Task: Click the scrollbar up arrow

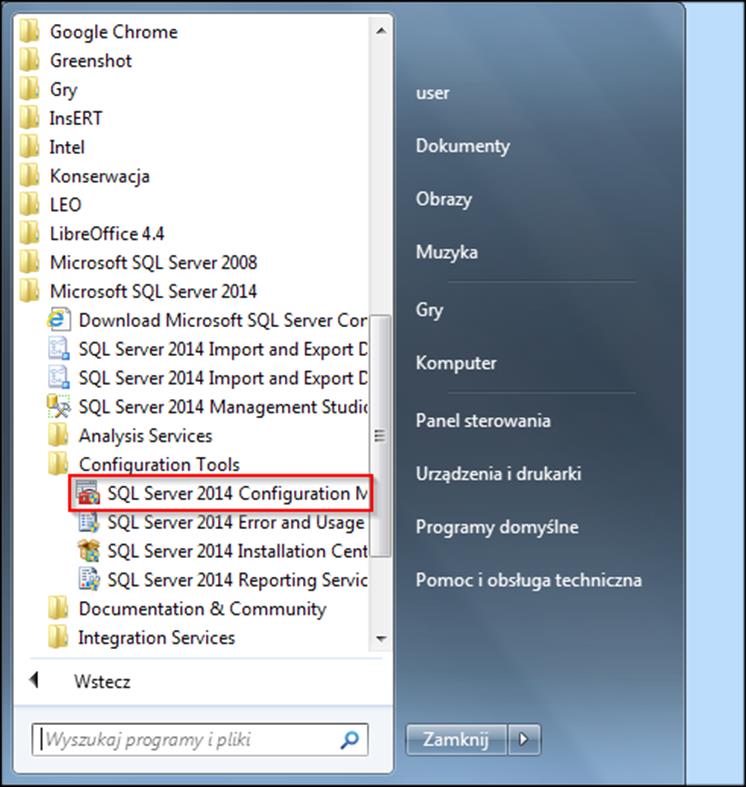Action: 381,31
